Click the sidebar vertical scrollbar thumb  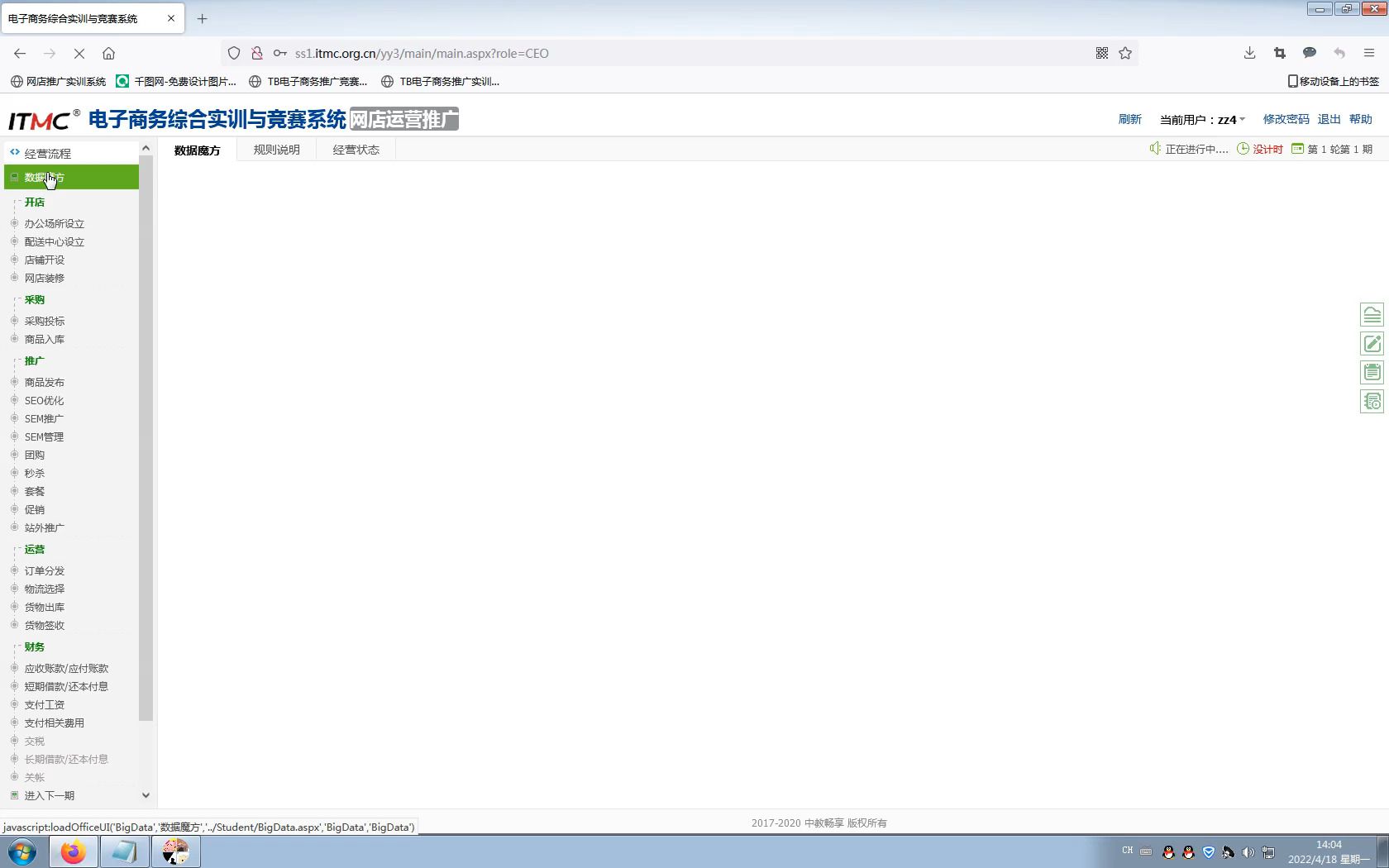146,438
